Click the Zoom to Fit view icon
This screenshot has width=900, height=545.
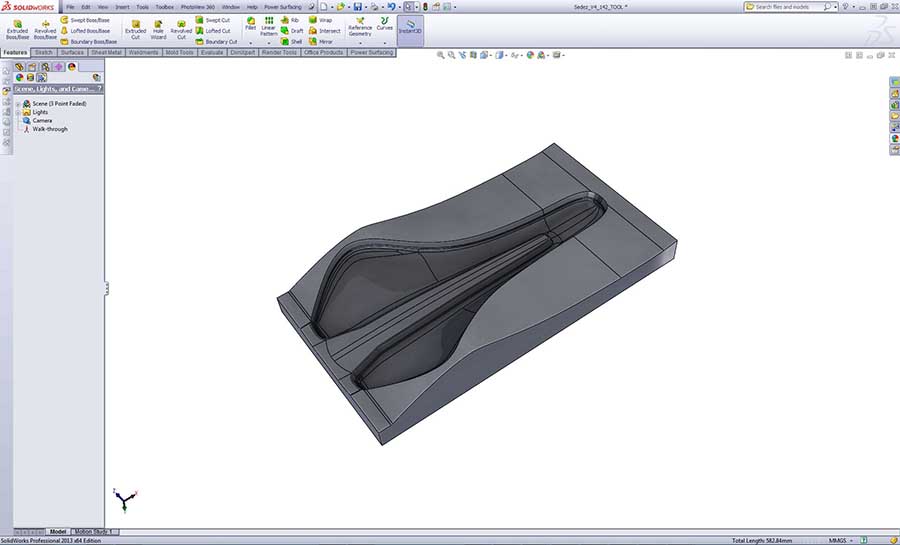pyautogui.click(x=442, y=55)
